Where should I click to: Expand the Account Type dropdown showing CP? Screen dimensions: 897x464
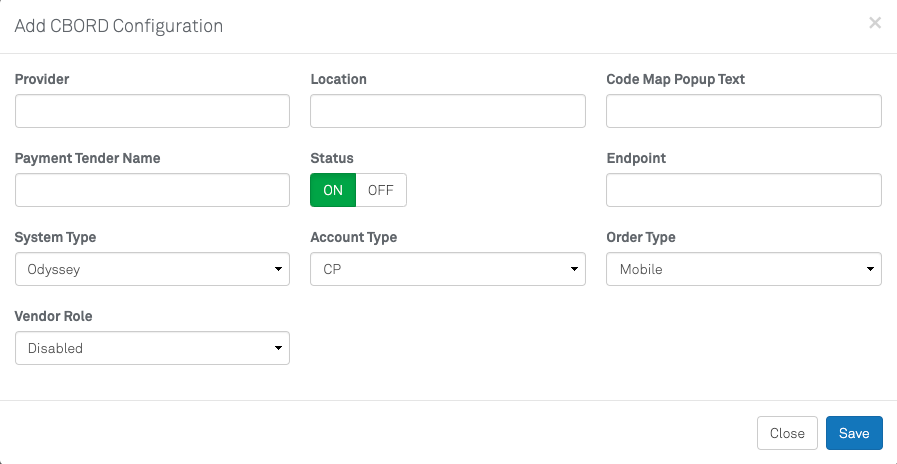pos(447,269)
